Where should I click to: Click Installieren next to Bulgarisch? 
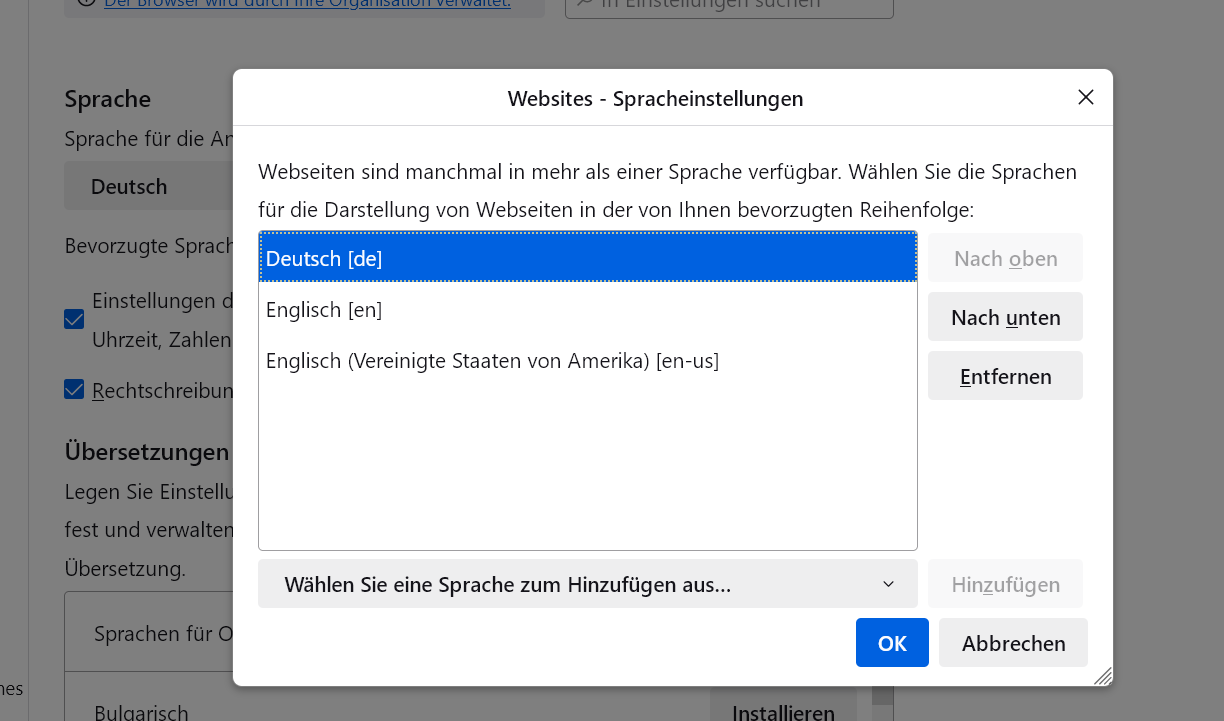(x=783, y=711)
